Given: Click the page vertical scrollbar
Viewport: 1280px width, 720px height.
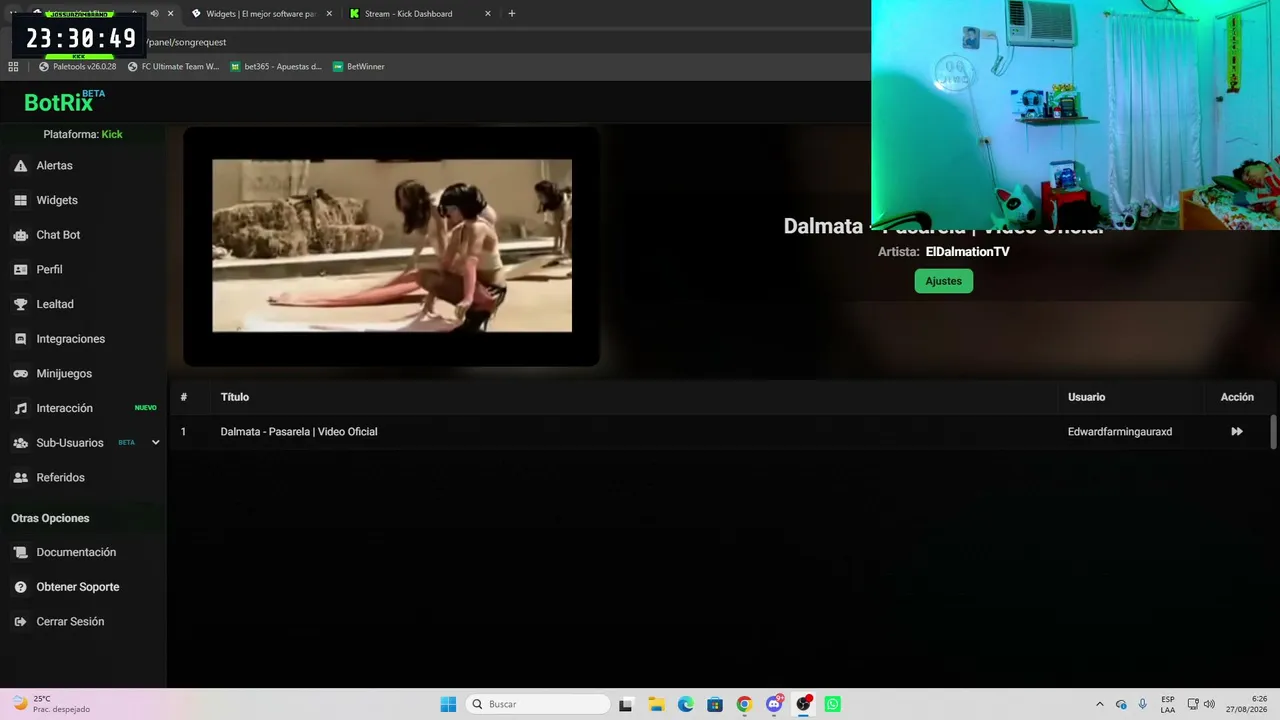Looking at the screenshot, I should point(1273,431).
